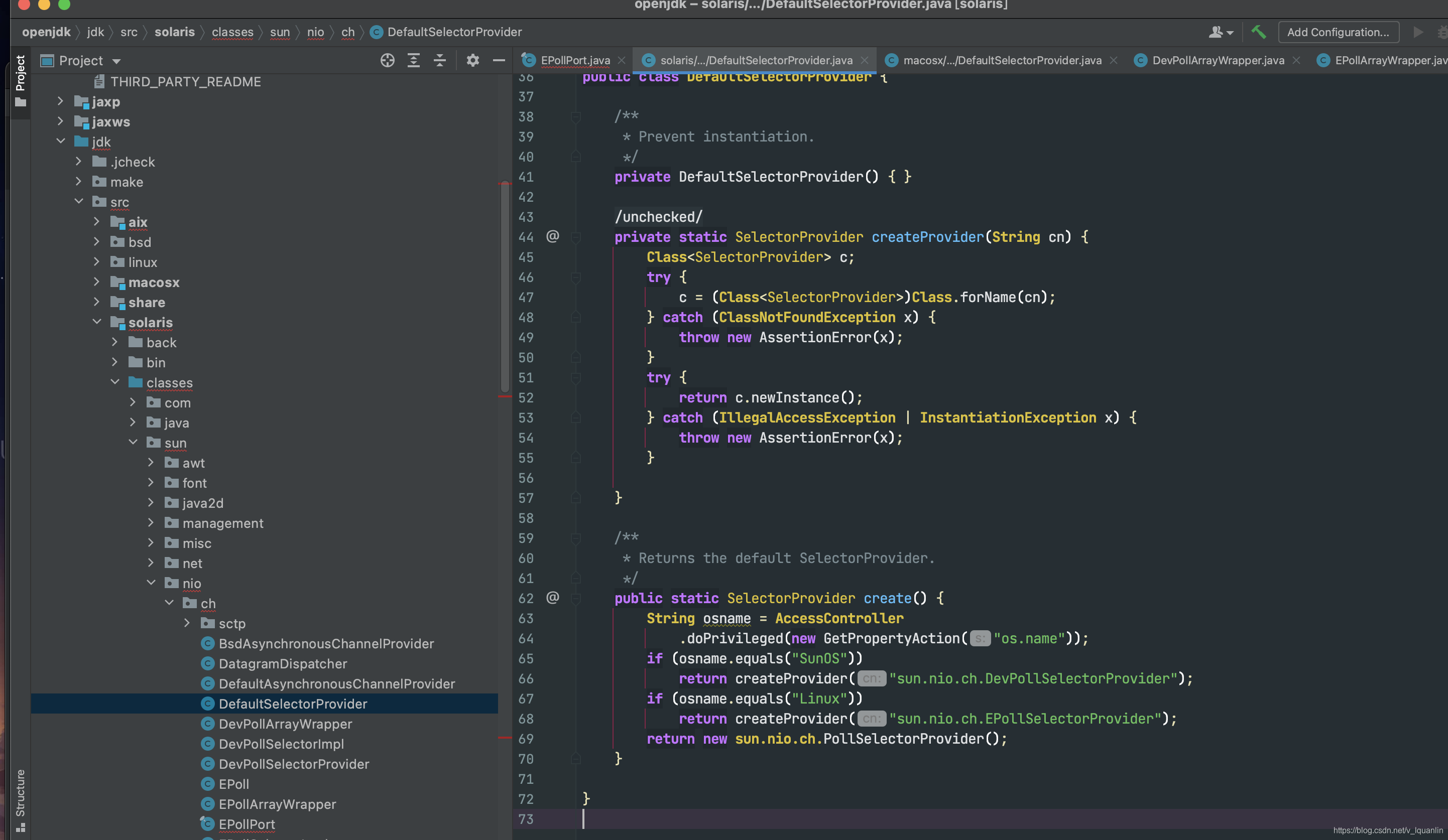The height and width of the screenshot is (840, 1448).
Task: Click the EPoll class file icon in tree
Action: 207,784
